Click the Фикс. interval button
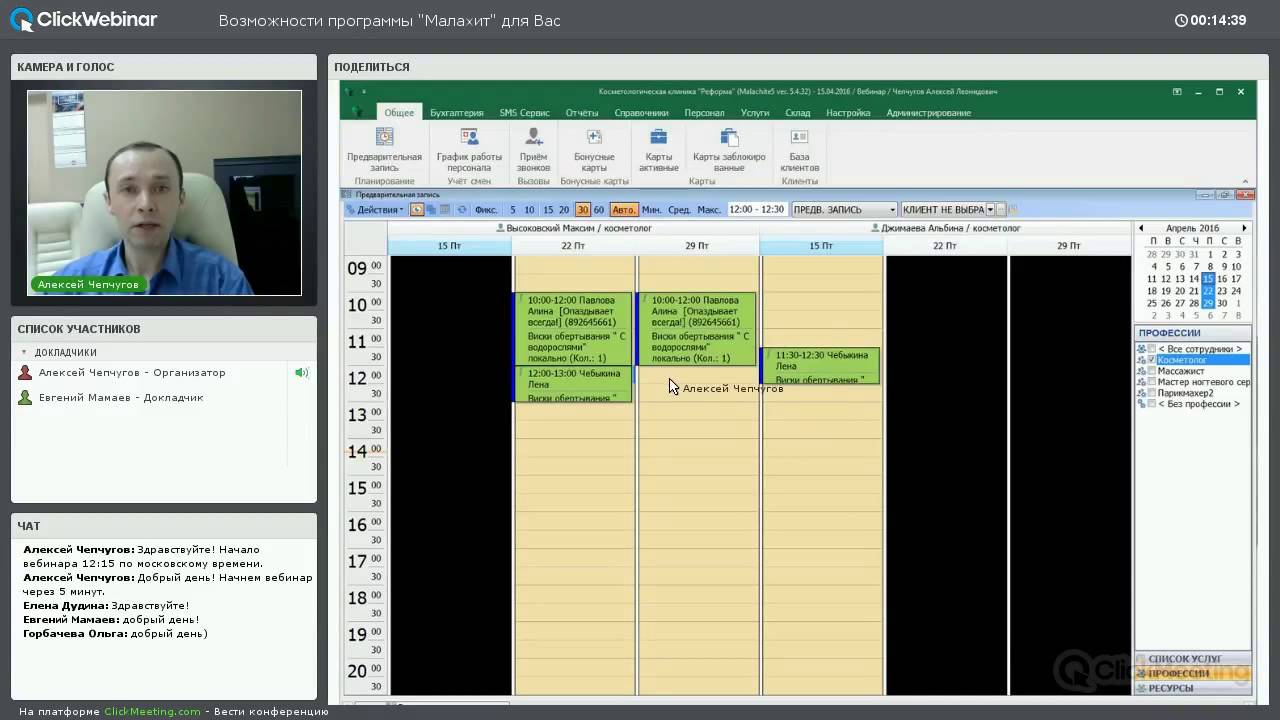The width and height of the screenshot is (1280, 720). point(486,210)
